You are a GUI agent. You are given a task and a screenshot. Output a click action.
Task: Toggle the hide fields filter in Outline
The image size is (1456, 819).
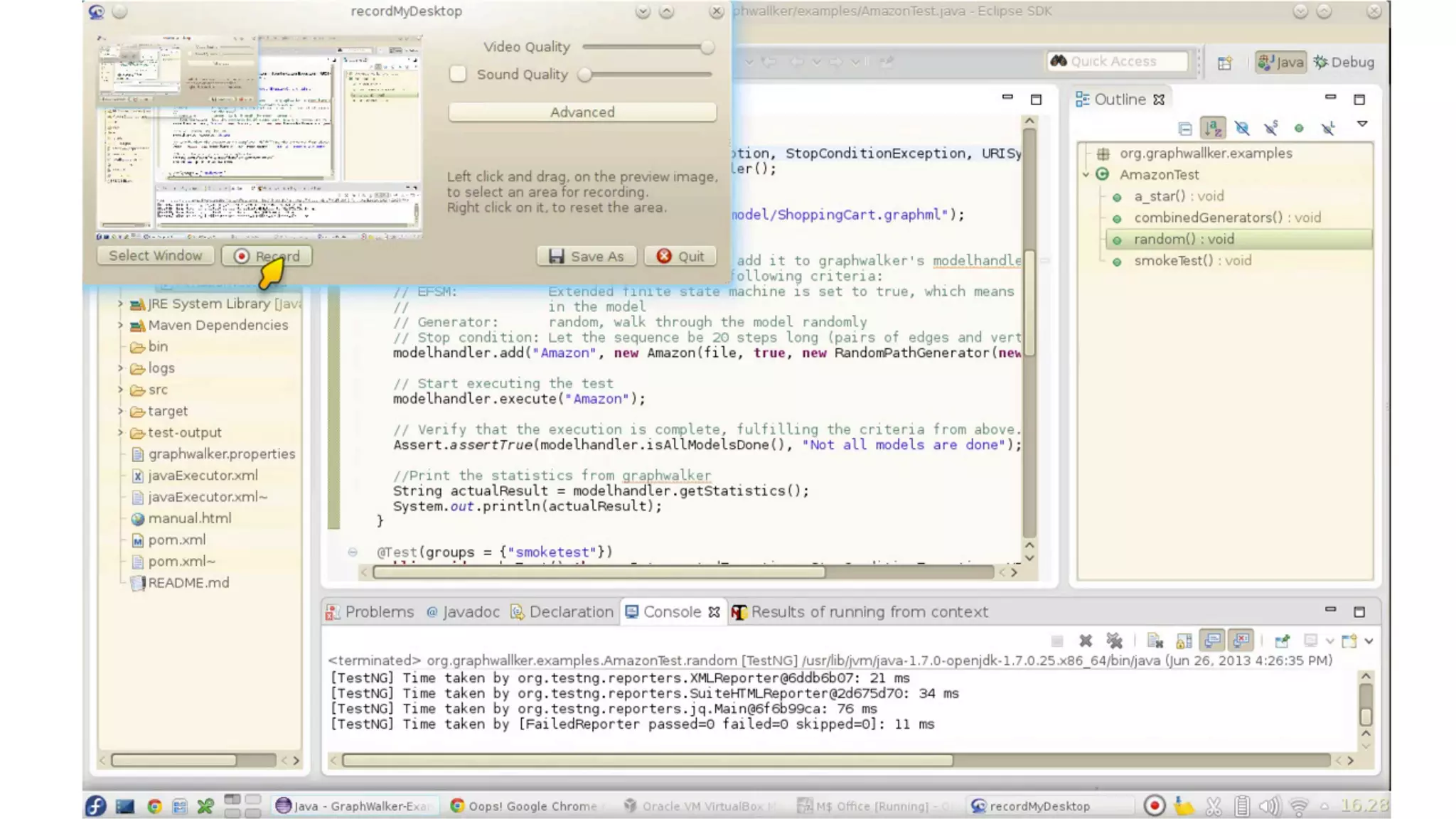(1241, 129)
